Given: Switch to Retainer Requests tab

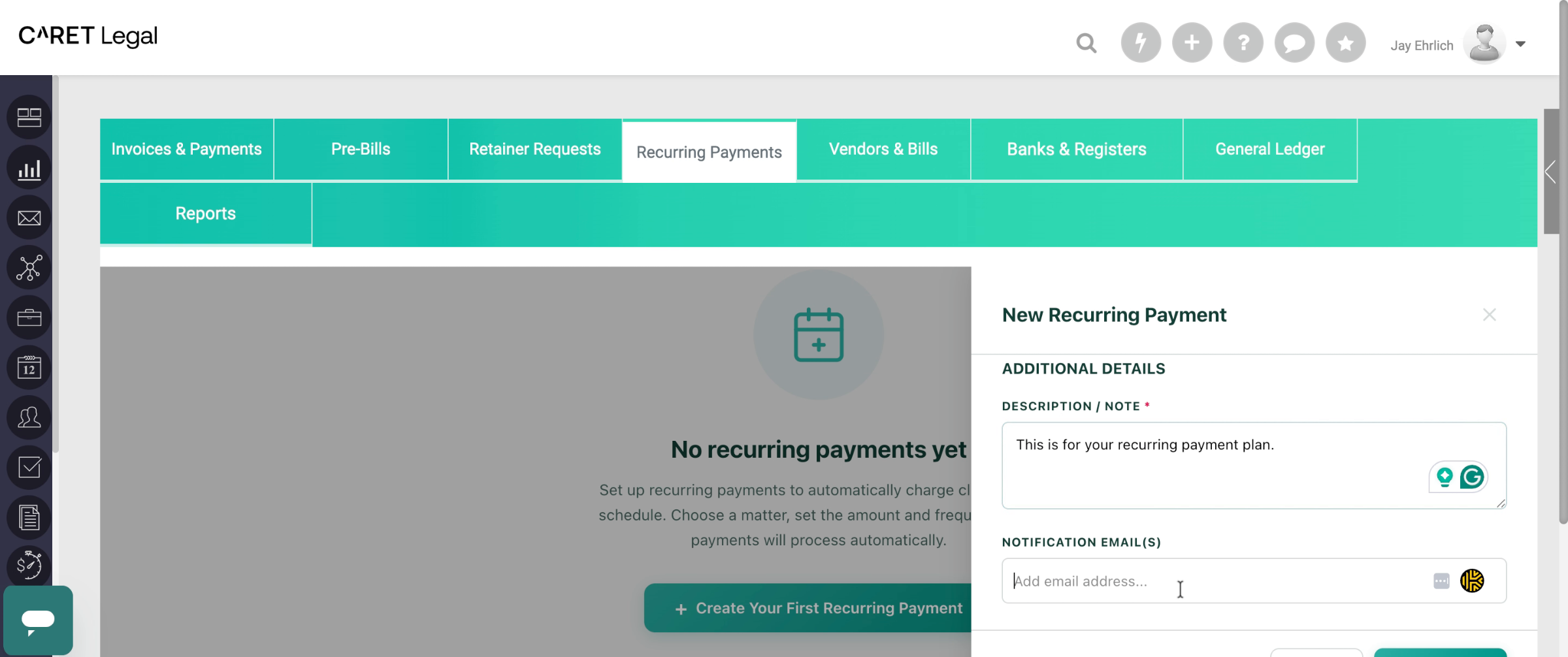Looking at the screenshot, I should (x=534, y=149).
